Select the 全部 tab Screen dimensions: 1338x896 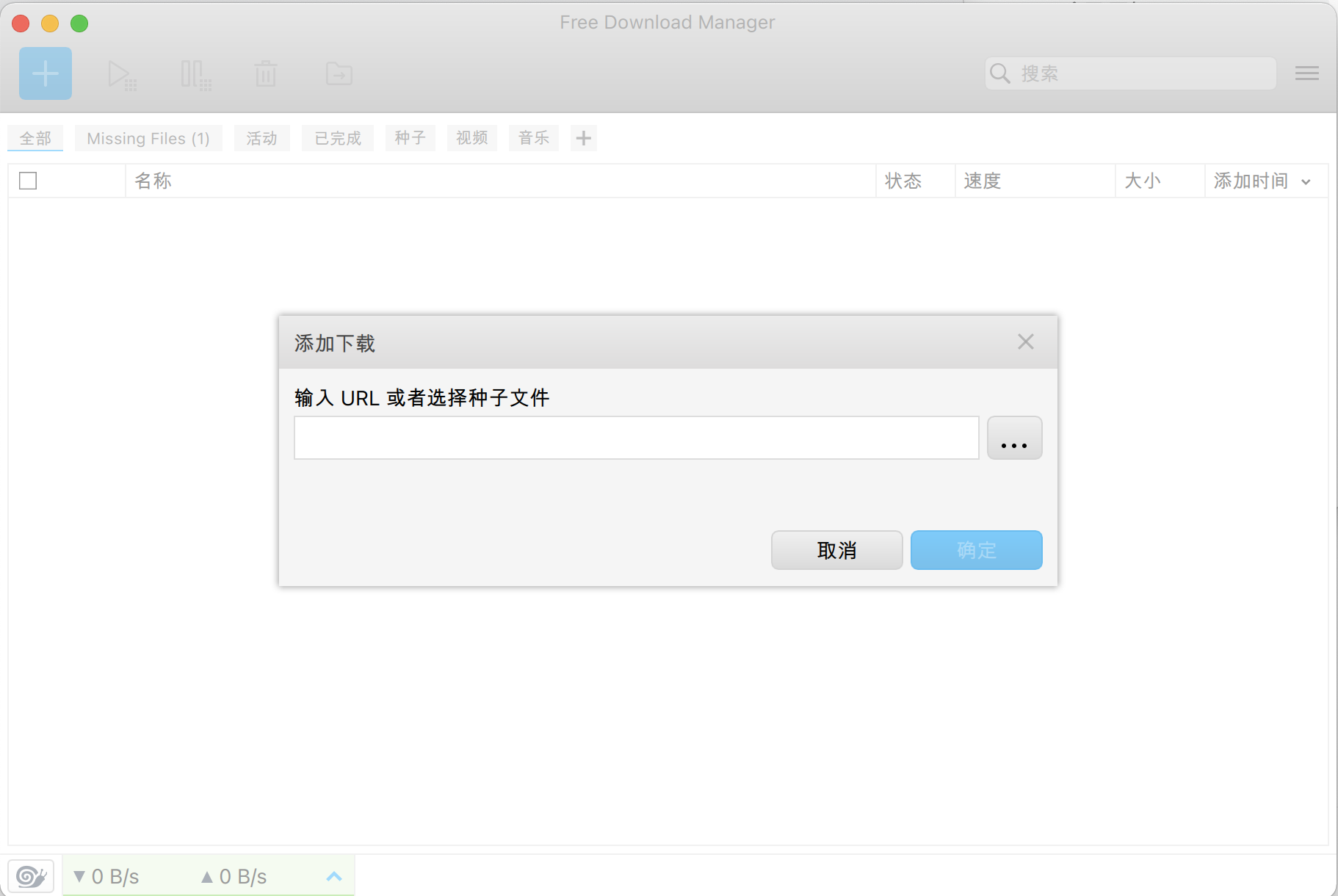tap(35, 138)
